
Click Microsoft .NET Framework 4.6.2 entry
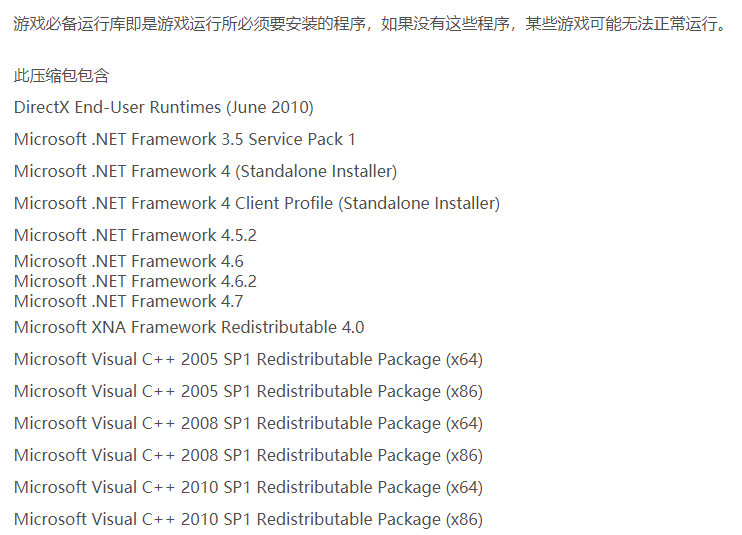tap(135, 281)
